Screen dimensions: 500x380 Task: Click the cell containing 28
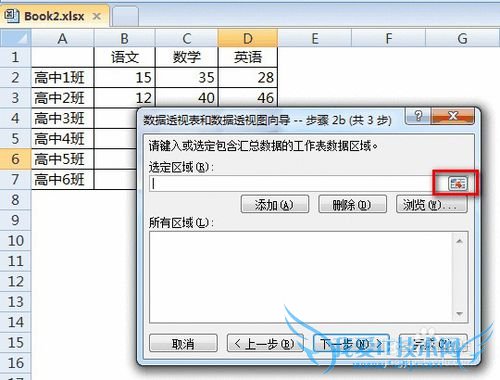(248, 78)
